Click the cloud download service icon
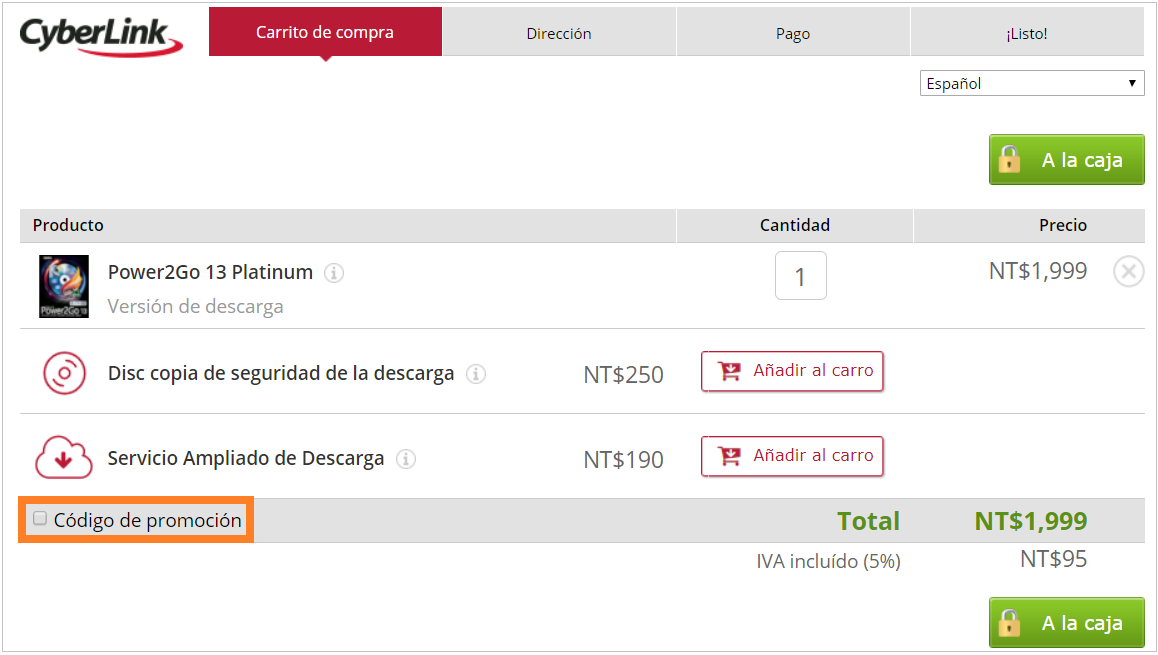This screenshot has height=655, width=1158. click(x=64, y=458)
